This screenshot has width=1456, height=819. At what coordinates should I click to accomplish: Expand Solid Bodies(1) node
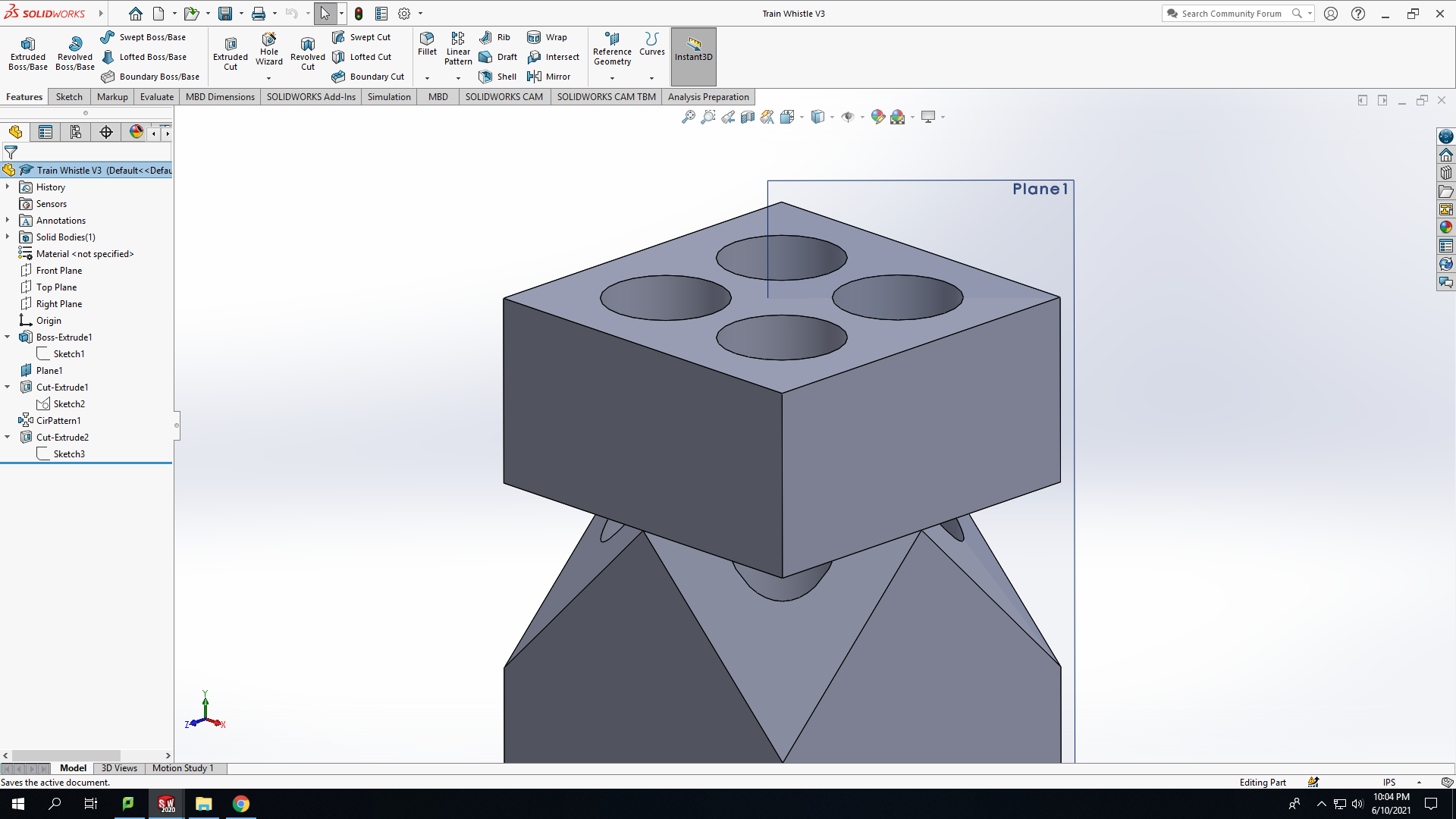[x=8, y=237]
